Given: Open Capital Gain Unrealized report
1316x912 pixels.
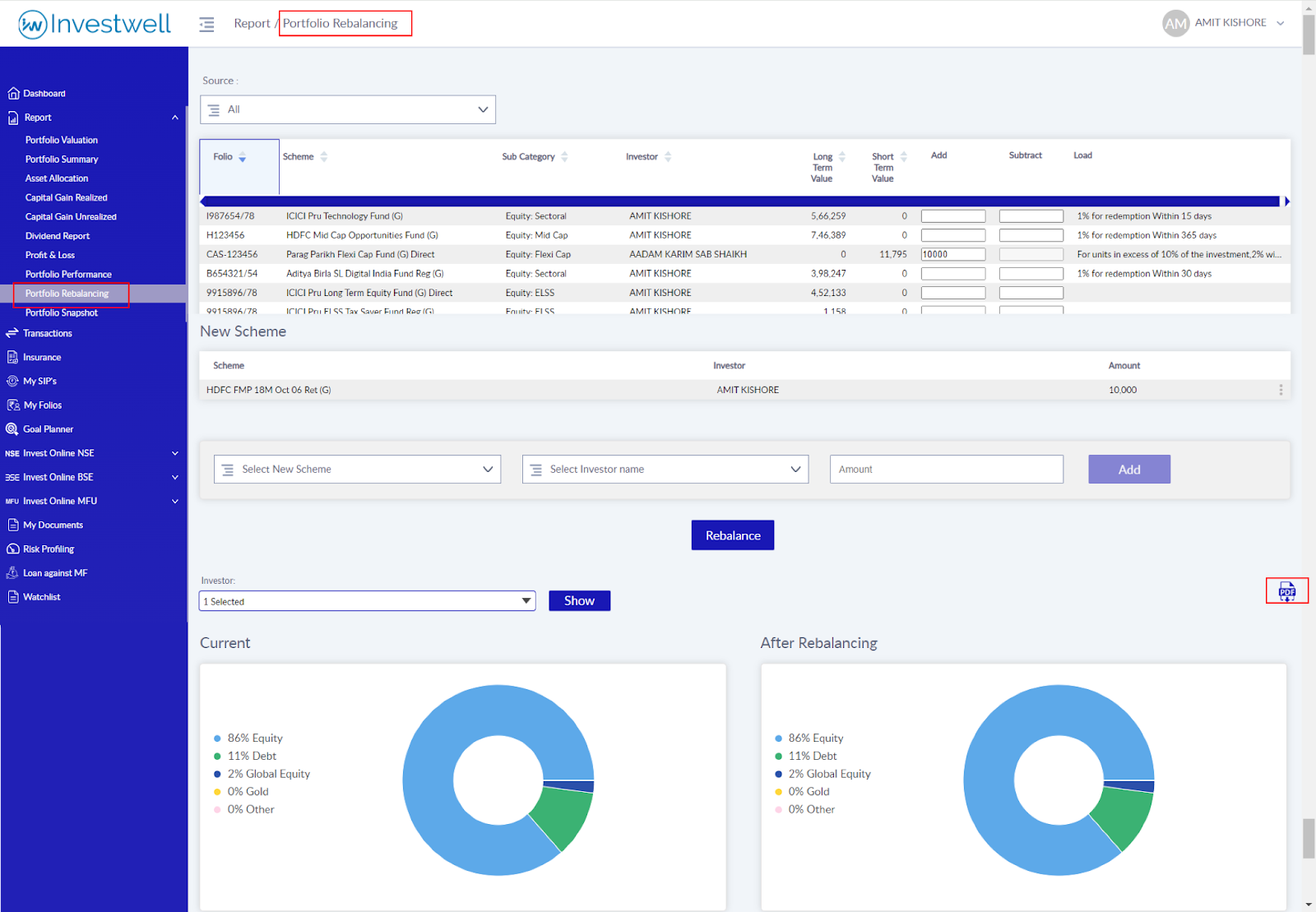Looking at the screenshot, I should (71, 217).
